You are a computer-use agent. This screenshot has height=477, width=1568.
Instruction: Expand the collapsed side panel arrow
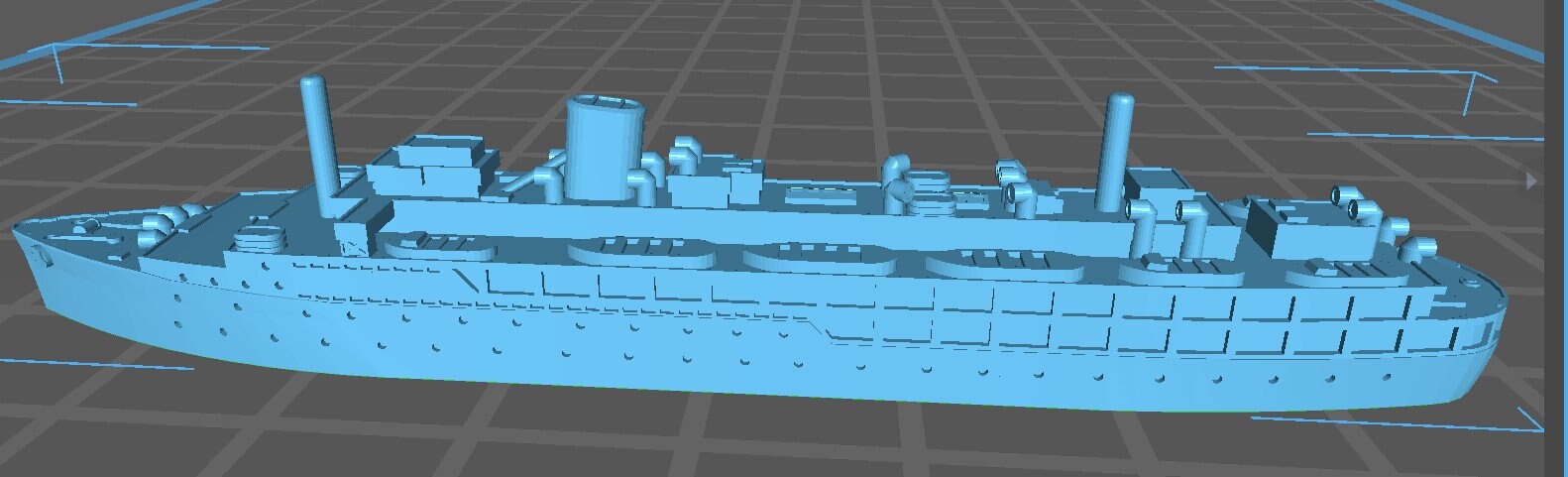(x=1531, y=181)
